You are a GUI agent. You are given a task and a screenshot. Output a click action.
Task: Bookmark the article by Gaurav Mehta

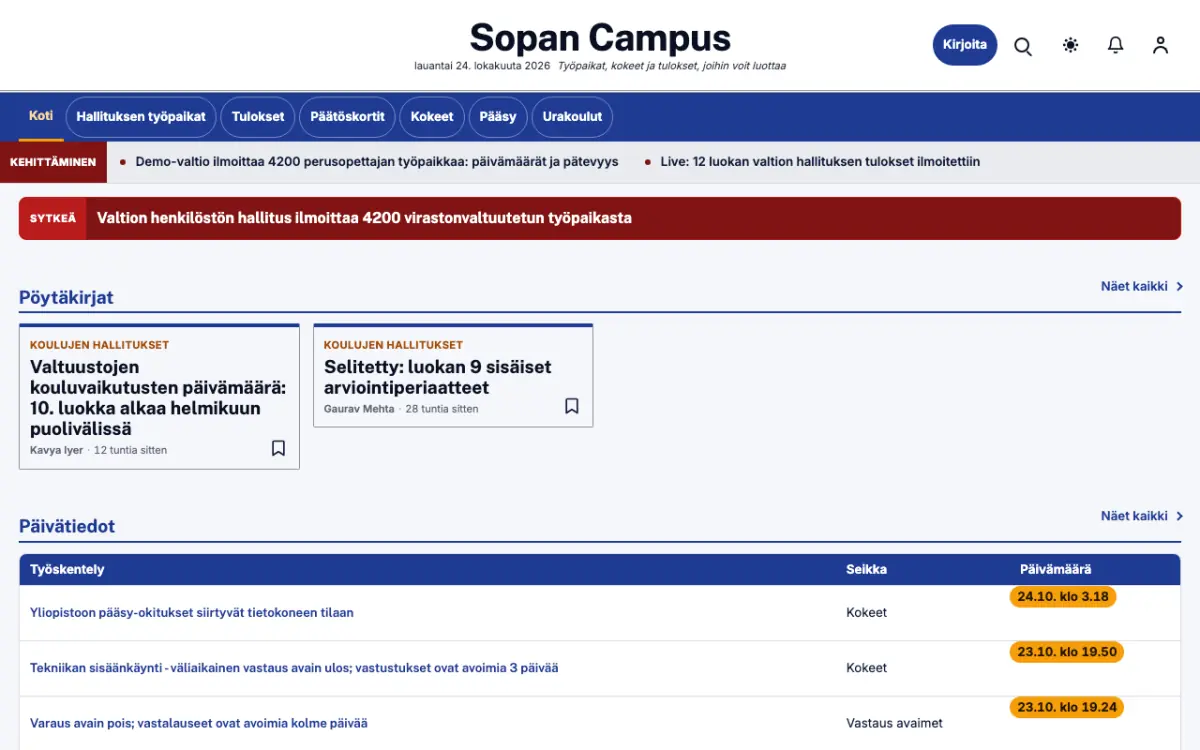tap(572, 406)
